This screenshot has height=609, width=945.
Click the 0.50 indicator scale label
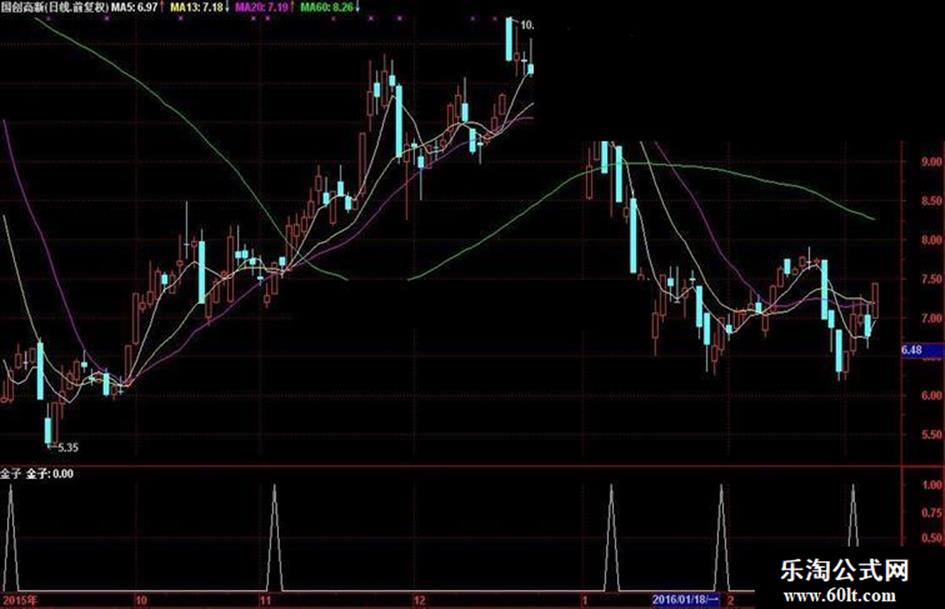pos(932,538)
